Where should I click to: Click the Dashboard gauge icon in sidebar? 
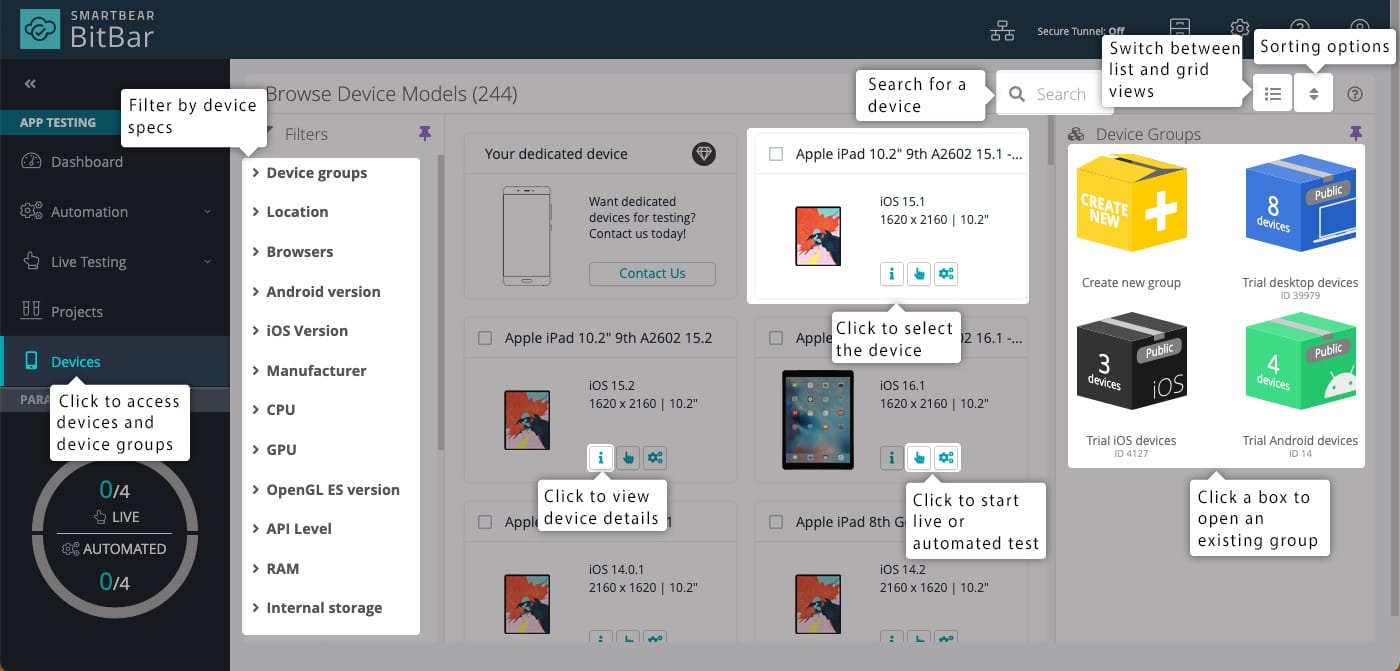[x=31, y=162]
